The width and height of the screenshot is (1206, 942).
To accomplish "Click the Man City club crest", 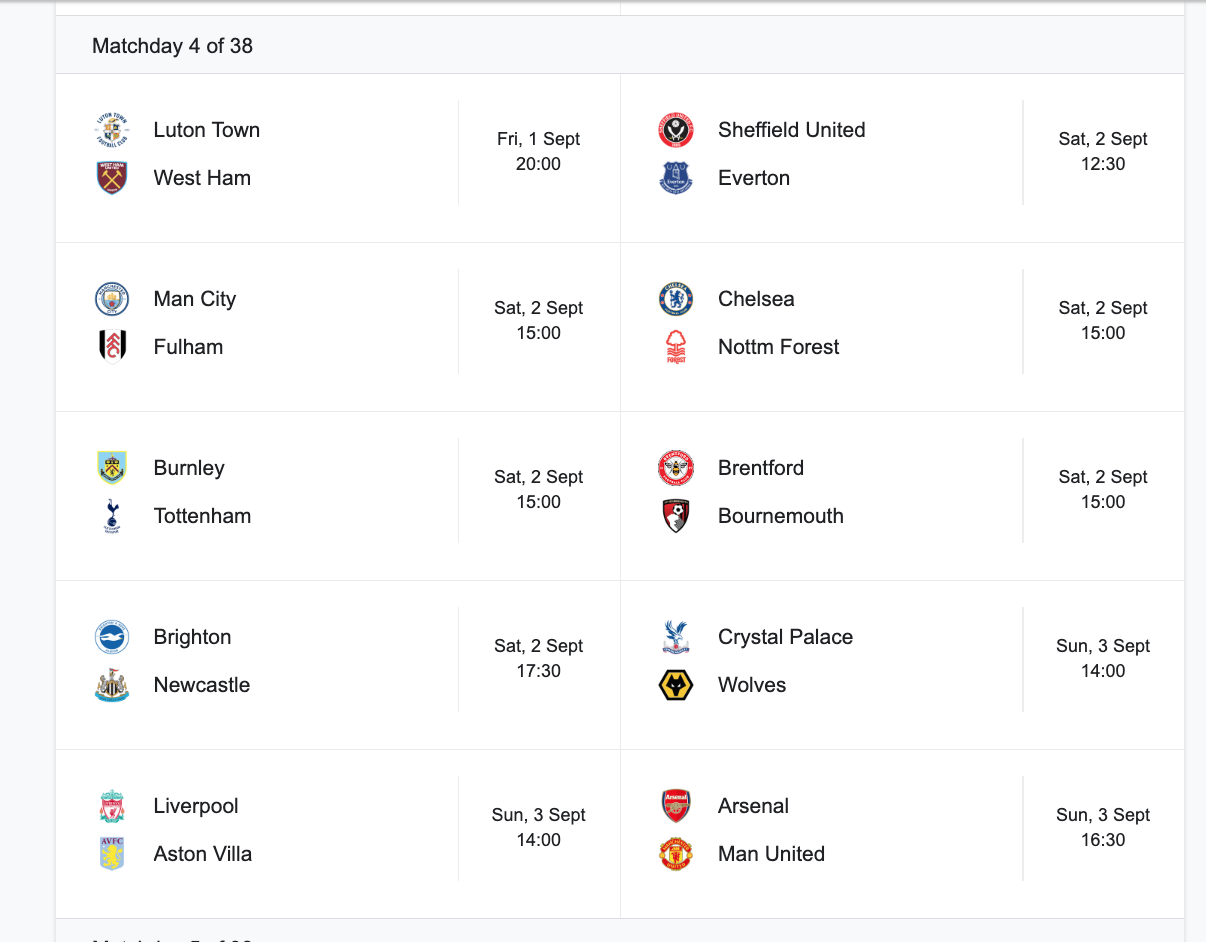I will click(x=112, y=299).
